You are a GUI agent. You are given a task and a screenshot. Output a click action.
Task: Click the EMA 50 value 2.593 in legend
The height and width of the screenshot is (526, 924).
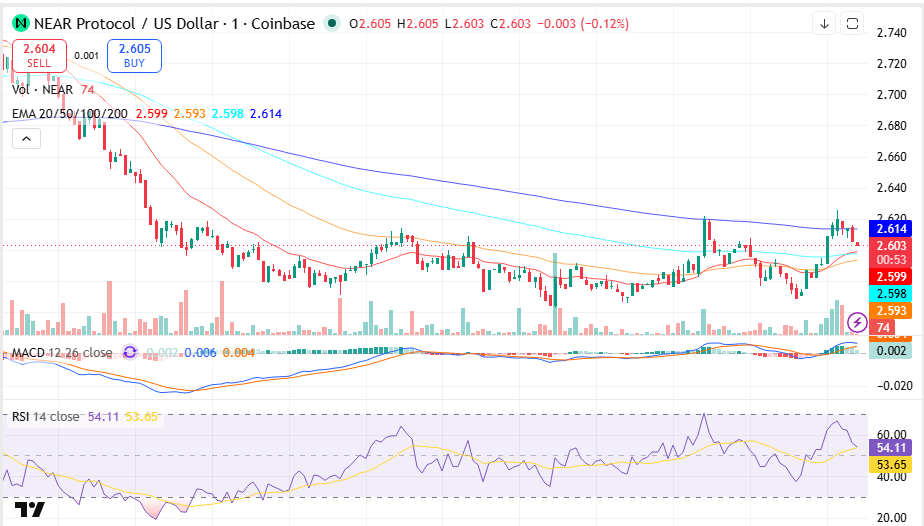(189, 114)
